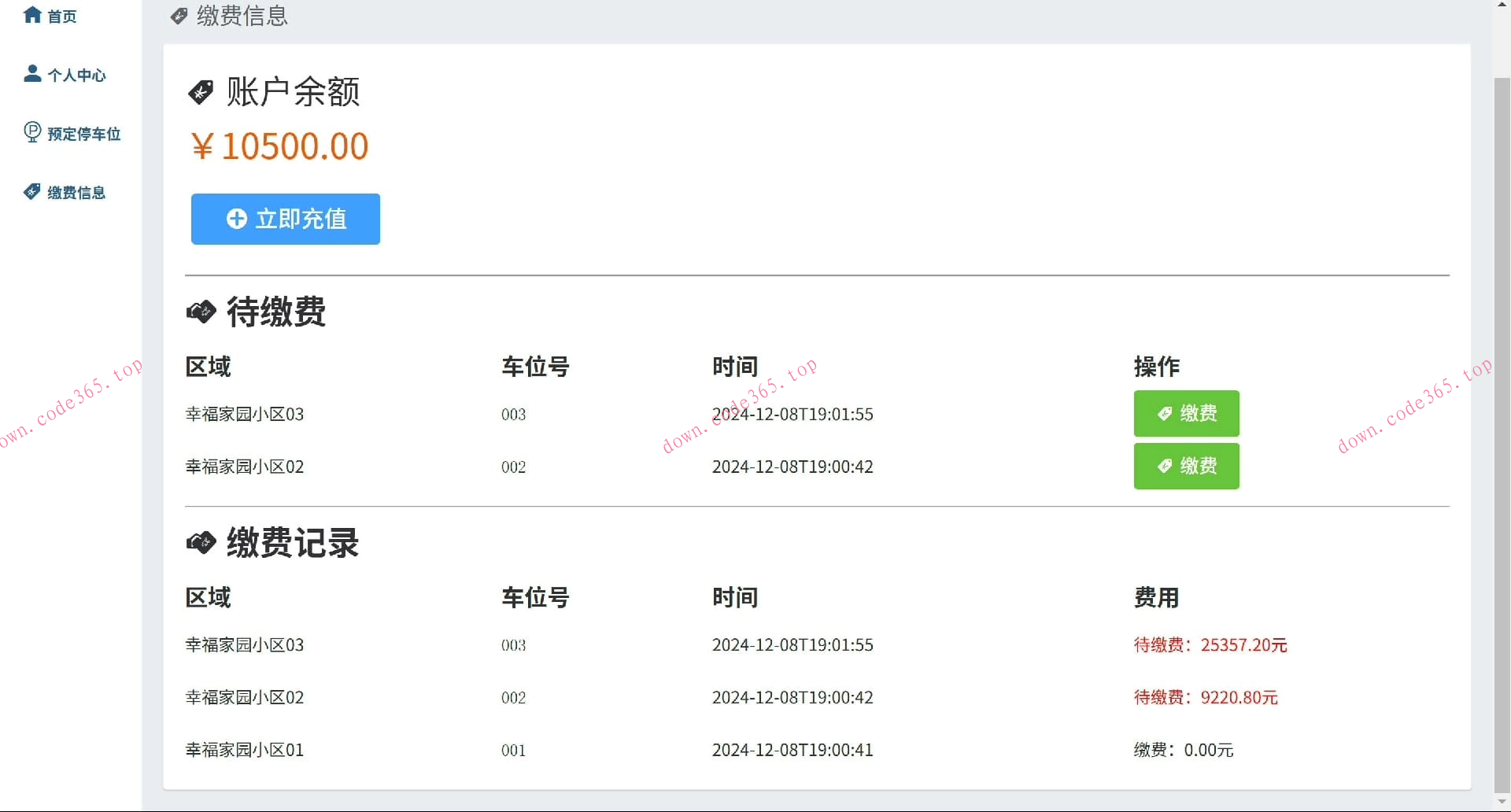Click the tickets icon beside 缴费记录 heading
1511x812 pixels.
point(201,542)
